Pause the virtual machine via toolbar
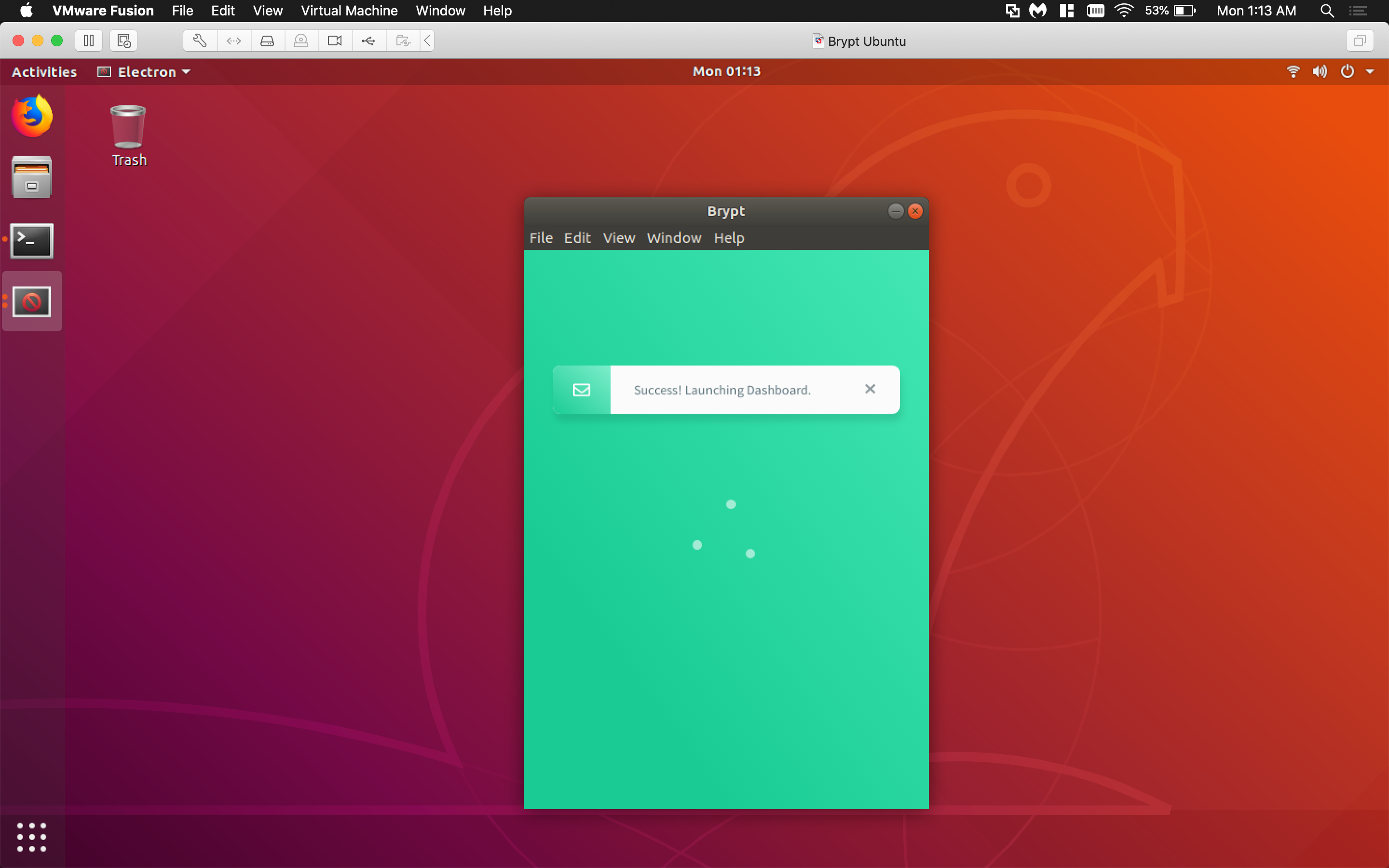1389x868 pixels. coord(89,41)
